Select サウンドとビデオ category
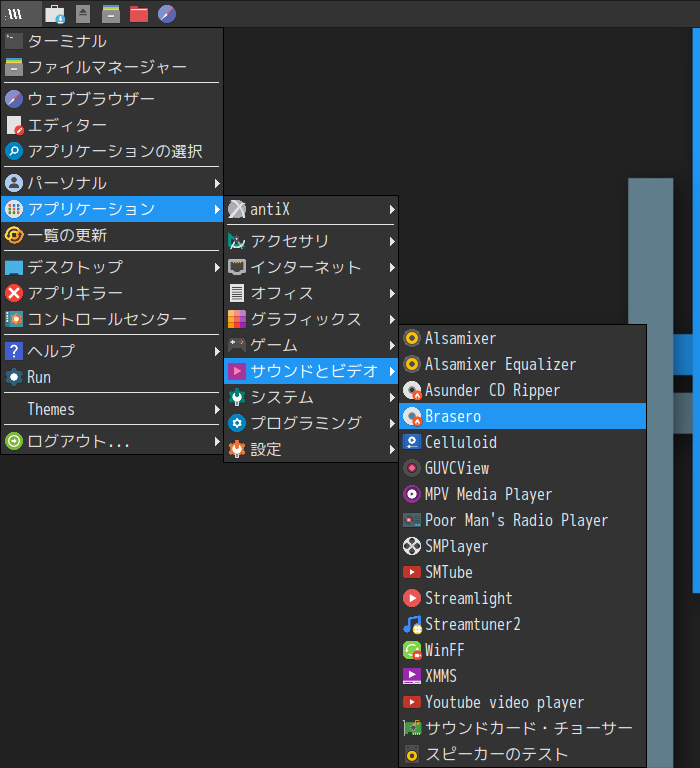This screenshot has height=768, width=700. (x=311, y=371)
